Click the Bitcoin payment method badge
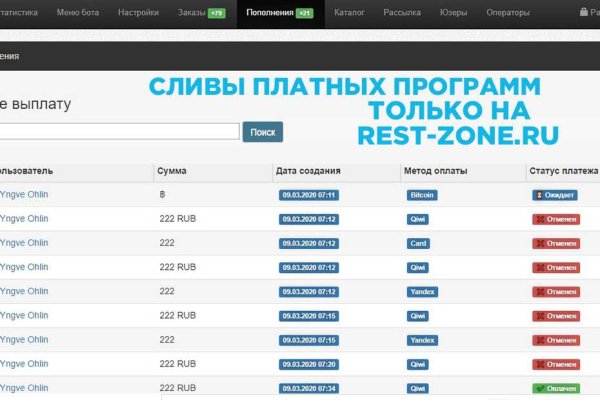 (x=422, y=195)
